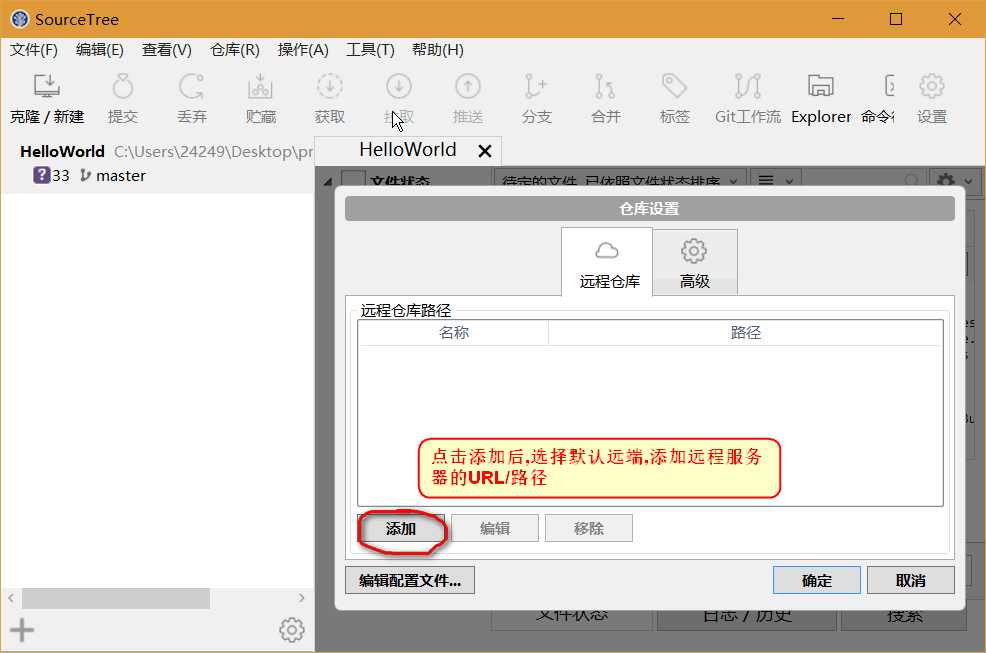Click the Stash (贮藏) toolbar icon
Viewport: 986px width, 653px height.
coord(260,99)
